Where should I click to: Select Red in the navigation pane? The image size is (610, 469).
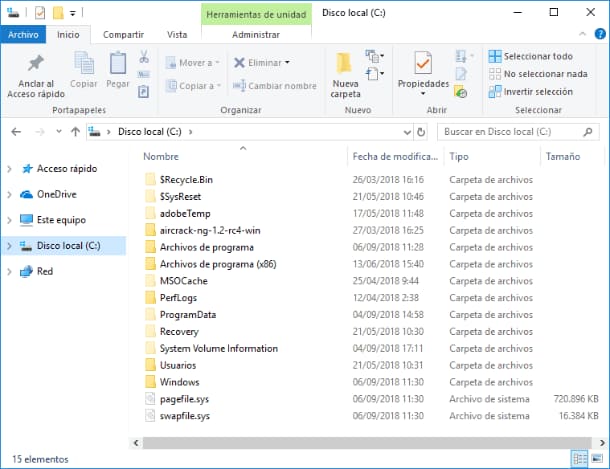[x=45, y=271]
